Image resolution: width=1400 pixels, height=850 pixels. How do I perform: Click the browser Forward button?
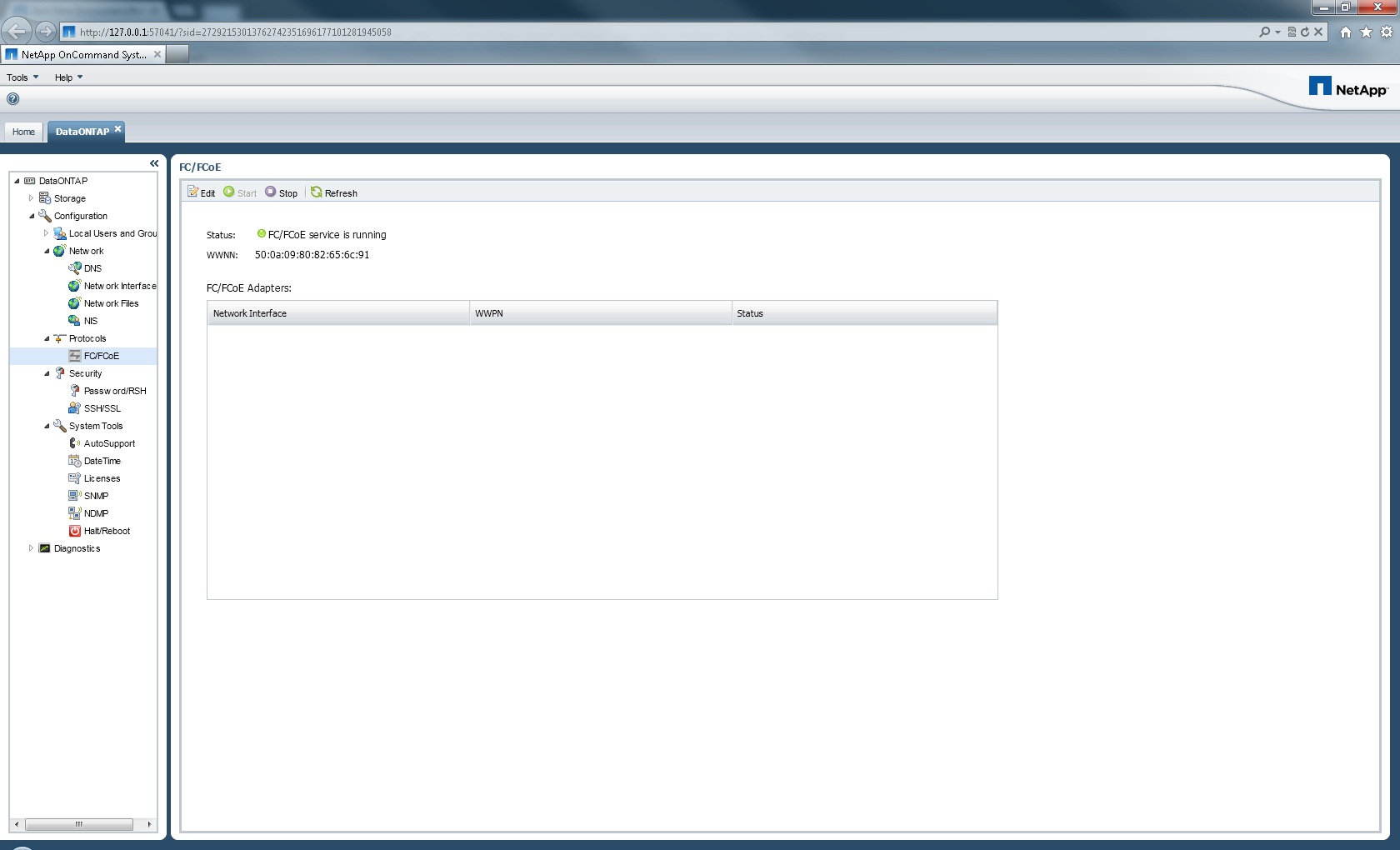[46, 32]
